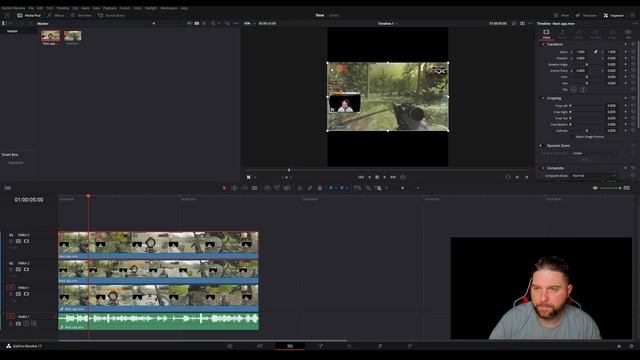Image resolution: width=640 pixels, height=360 pixels.
Task: Click the red playhead marker on timeline ruler
Action: pos(88,196)
